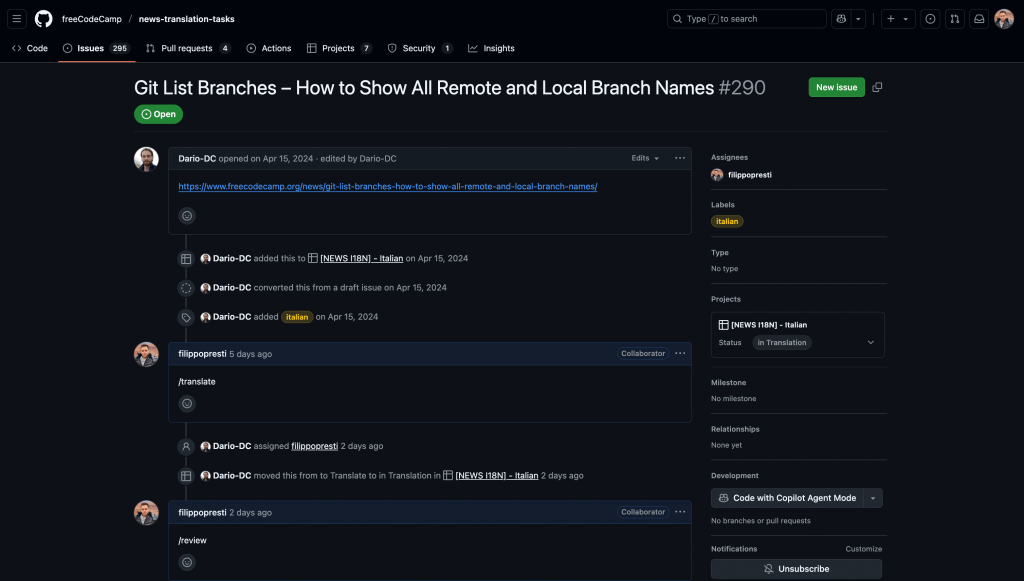Click Code with Copilot Agent Mode
Viewport: 1024px width, 581px height.
click(x=787, y=498)
